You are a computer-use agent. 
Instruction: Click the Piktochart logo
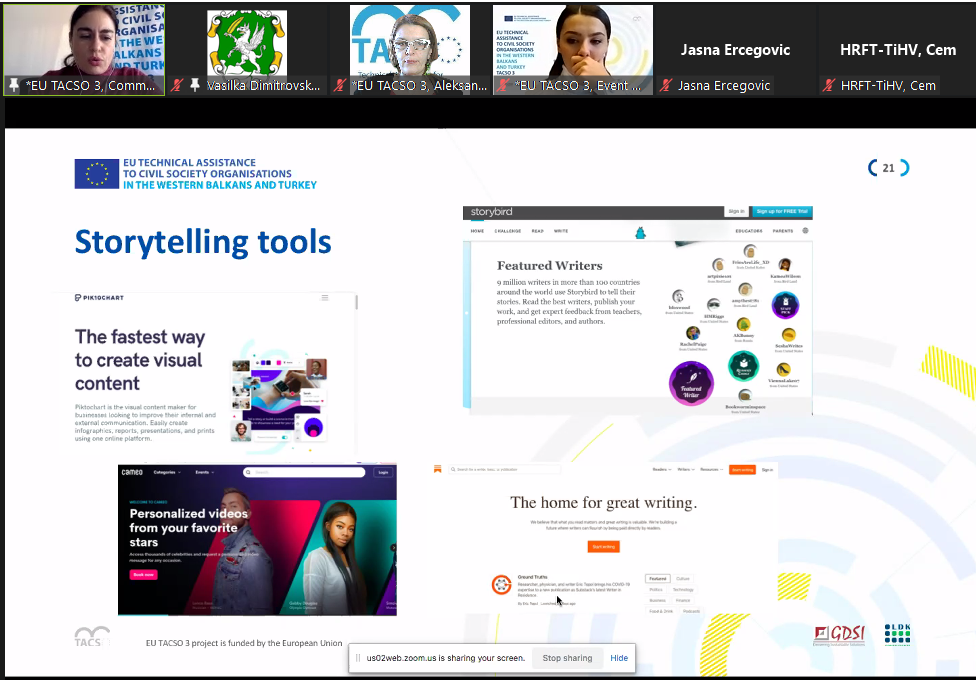point(100,298)
